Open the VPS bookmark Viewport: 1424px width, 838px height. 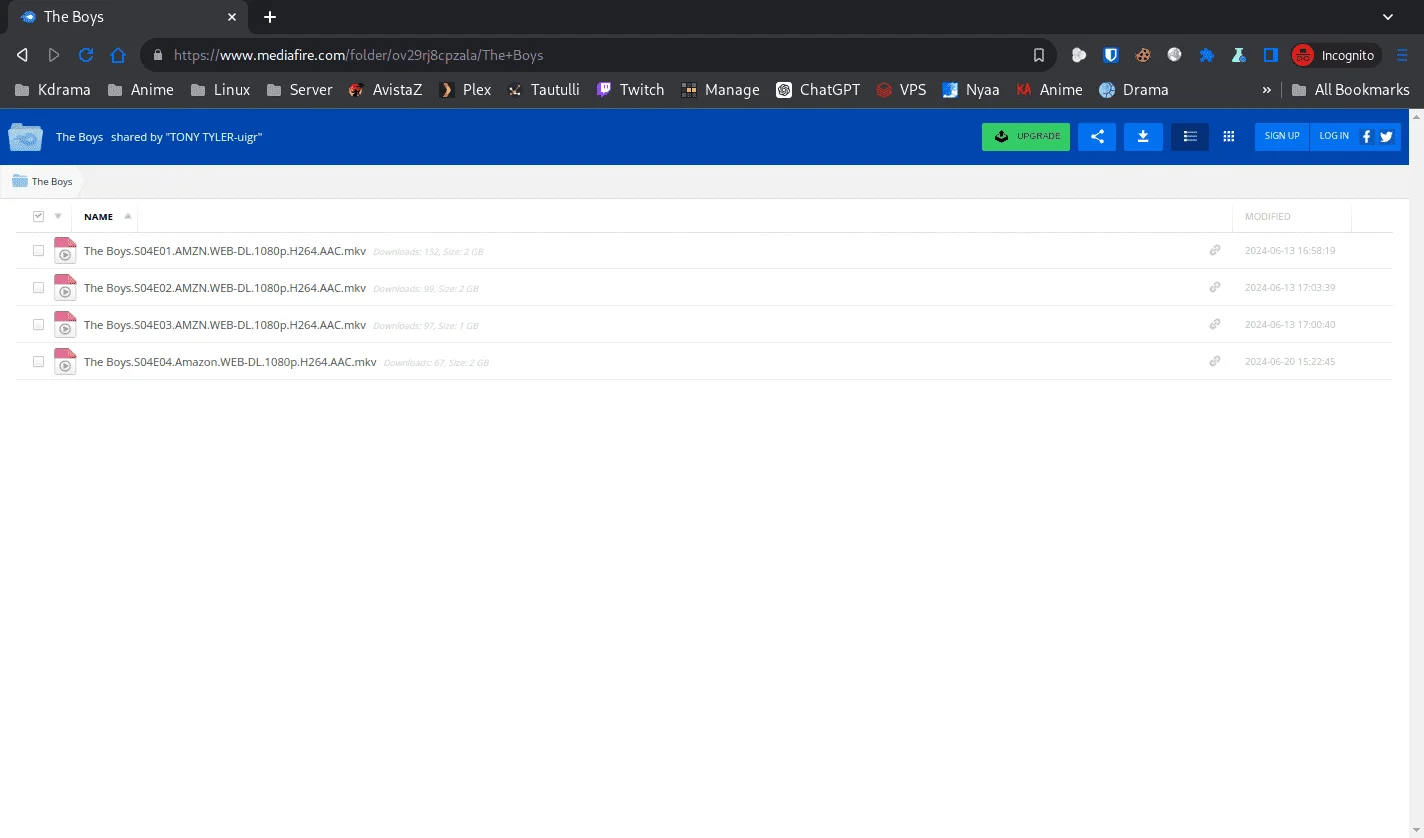tap(901, 90)
